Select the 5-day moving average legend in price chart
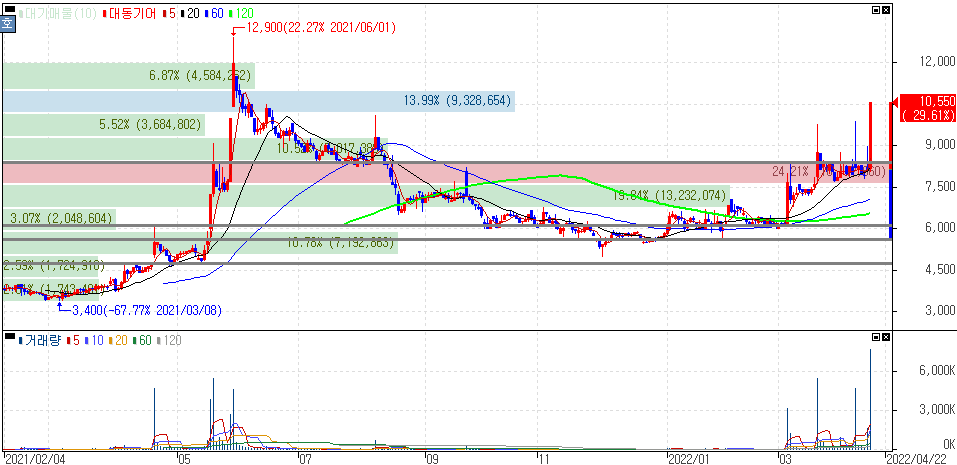957x465 pixels. tap(167, 13)
